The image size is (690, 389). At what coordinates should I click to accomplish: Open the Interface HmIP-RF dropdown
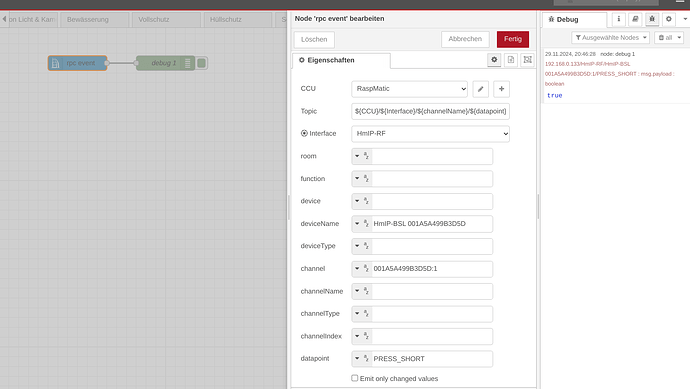[x=430, y=134]
